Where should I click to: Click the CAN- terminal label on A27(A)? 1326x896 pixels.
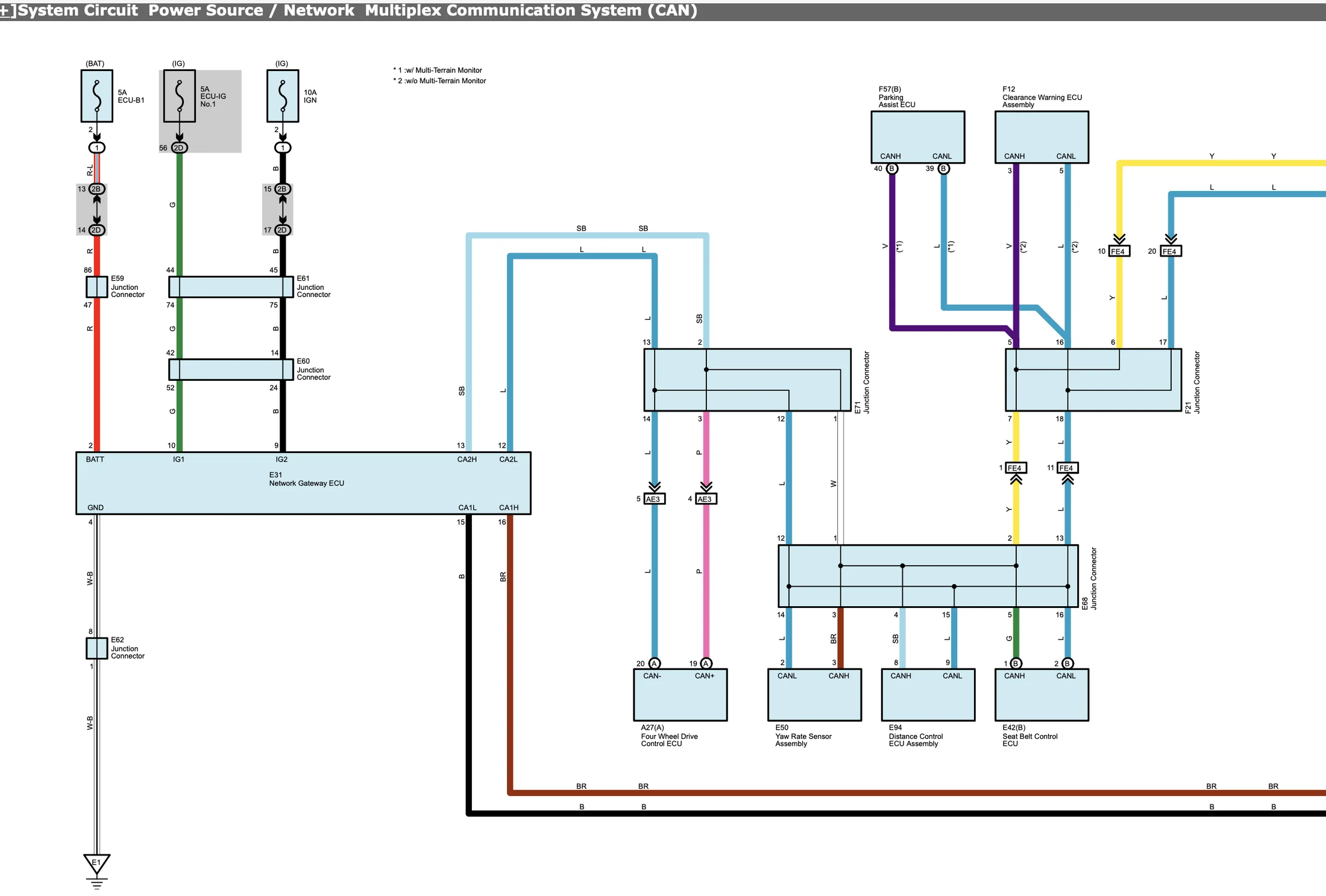(652, 676)
